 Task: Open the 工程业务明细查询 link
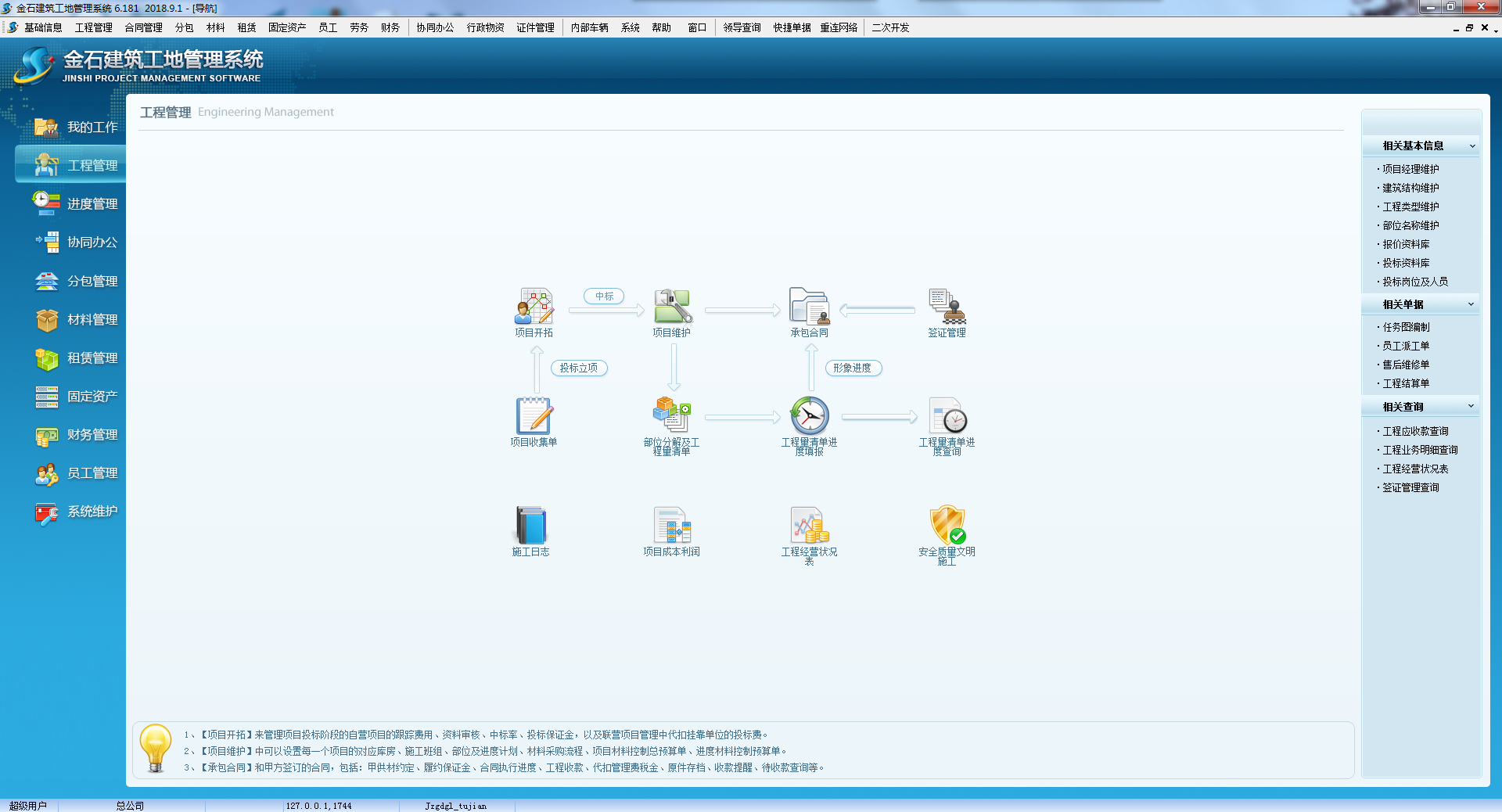(x=1420, y=450)
